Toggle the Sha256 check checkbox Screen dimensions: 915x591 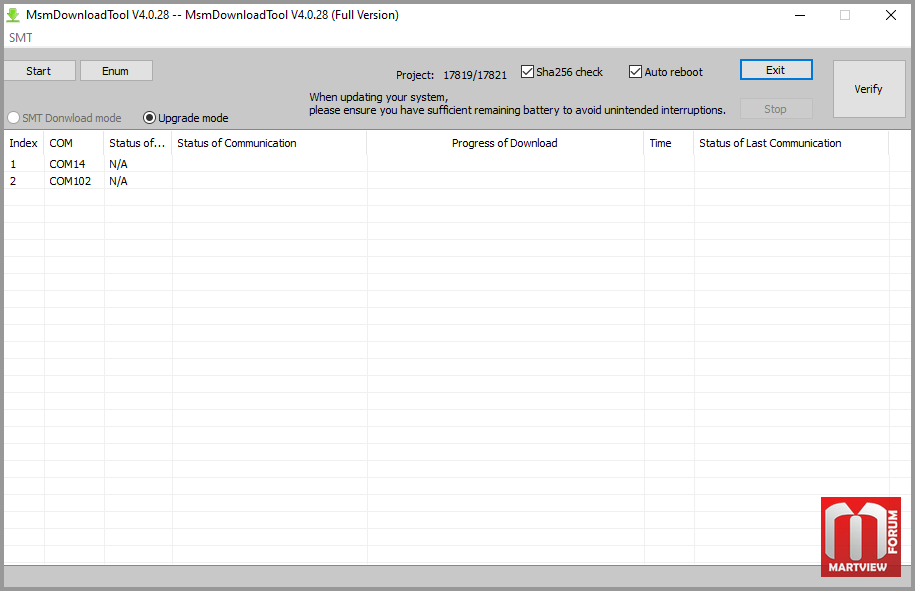pos(528,72)
